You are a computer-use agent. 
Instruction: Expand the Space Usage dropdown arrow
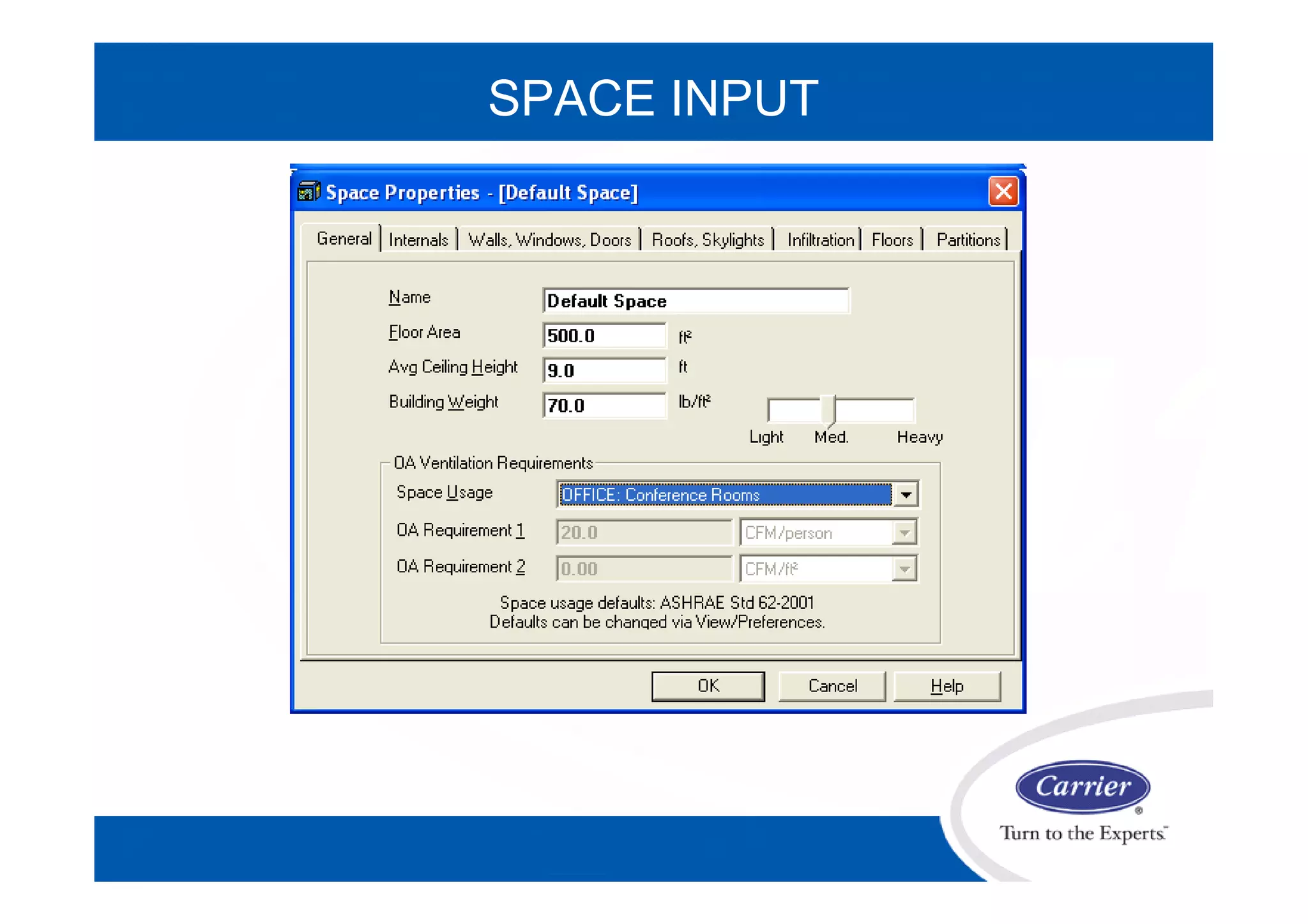pos(906,494)
